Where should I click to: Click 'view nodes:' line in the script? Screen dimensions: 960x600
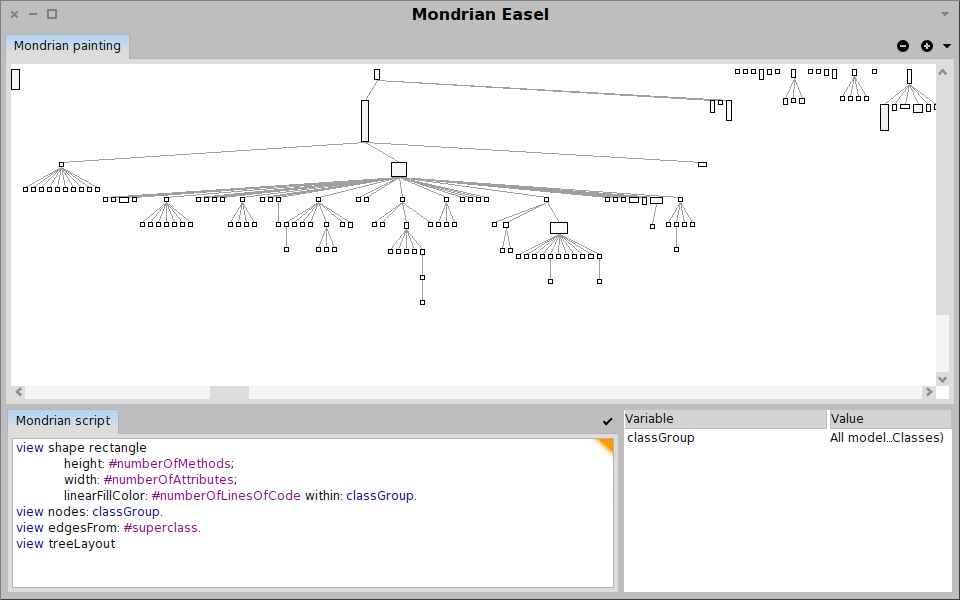[89, 511]
